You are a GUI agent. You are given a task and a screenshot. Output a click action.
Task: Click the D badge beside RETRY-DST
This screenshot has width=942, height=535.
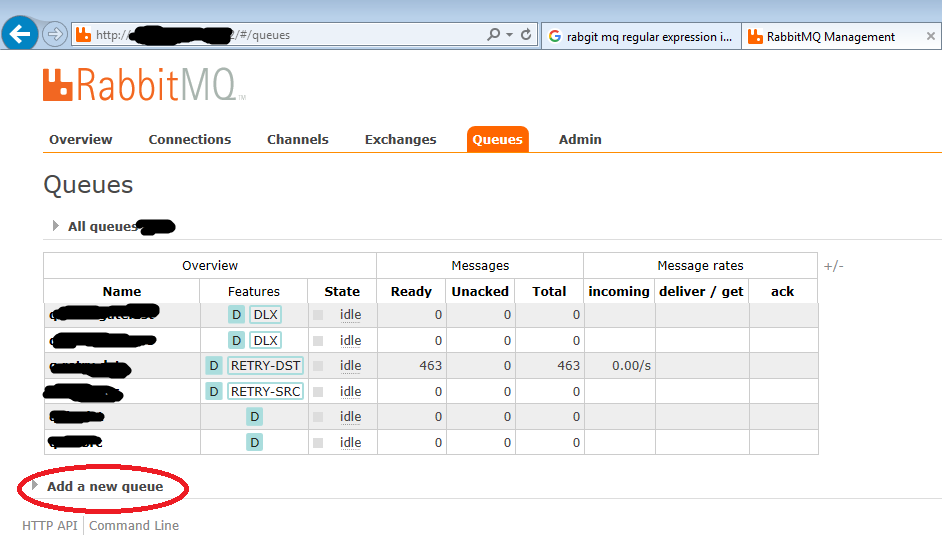click(x=213, y=366)
